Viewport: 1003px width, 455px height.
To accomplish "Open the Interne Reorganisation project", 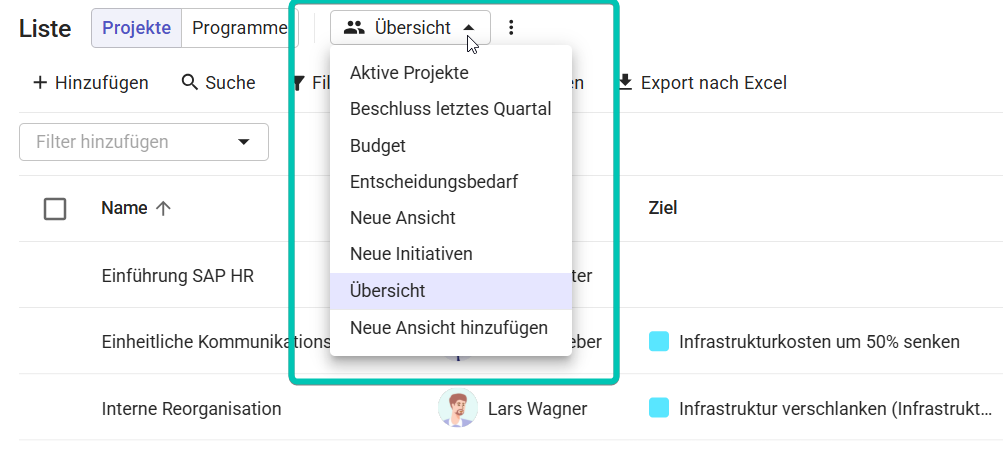I will point(191,409).
